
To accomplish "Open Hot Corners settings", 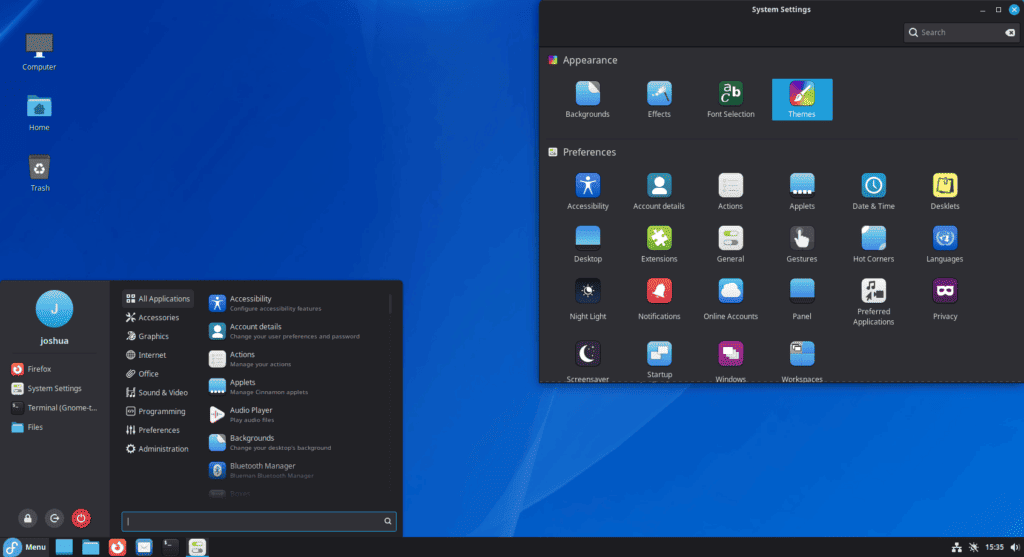I will click(873, 244).
